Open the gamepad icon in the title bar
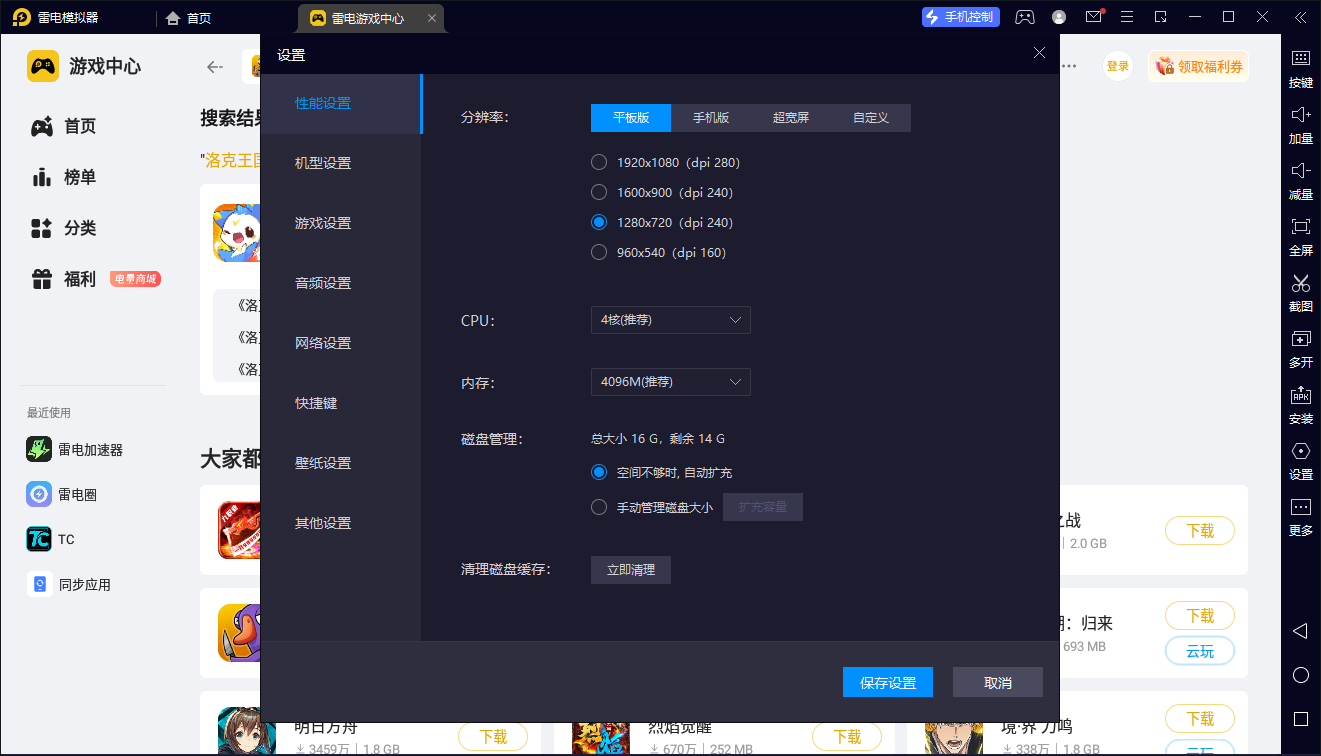Viewport: 1321px width, 756px height. pyautogui.click(x=1025, y=17)
